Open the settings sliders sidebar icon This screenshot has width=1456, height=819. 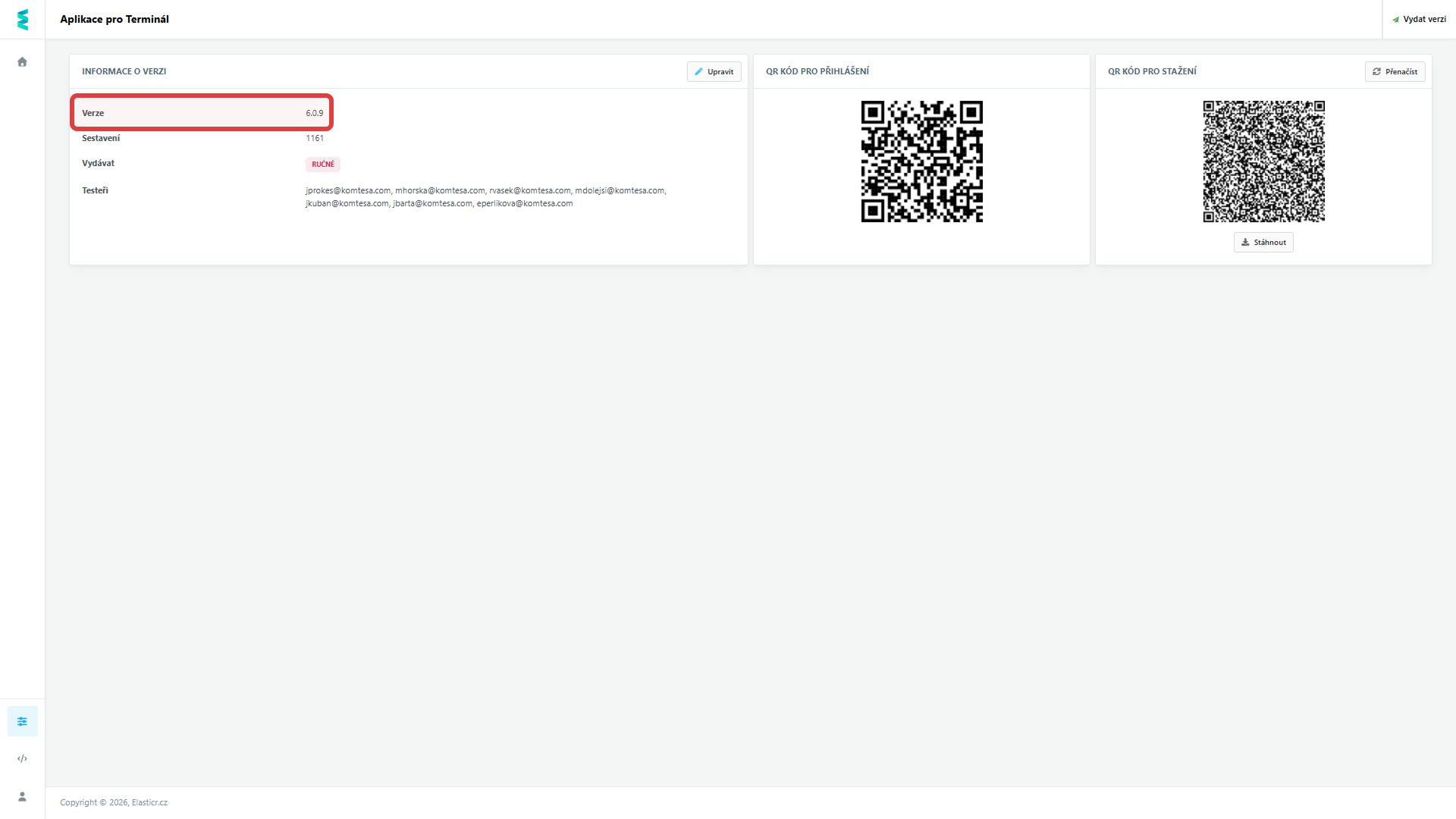pos(22,721)
